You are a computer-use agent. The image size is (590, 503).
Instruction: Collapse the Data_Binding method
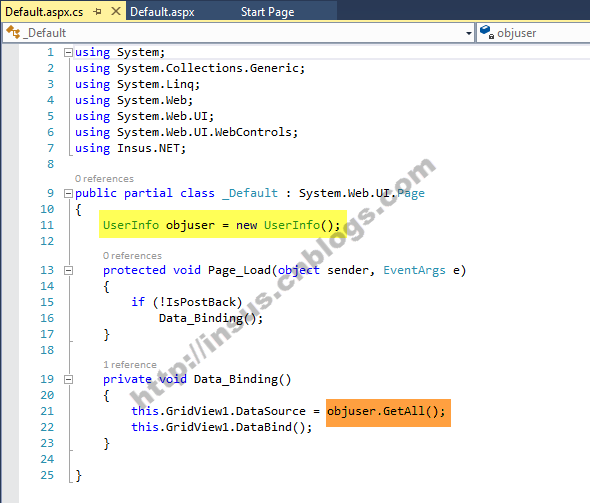pos(68,379)
